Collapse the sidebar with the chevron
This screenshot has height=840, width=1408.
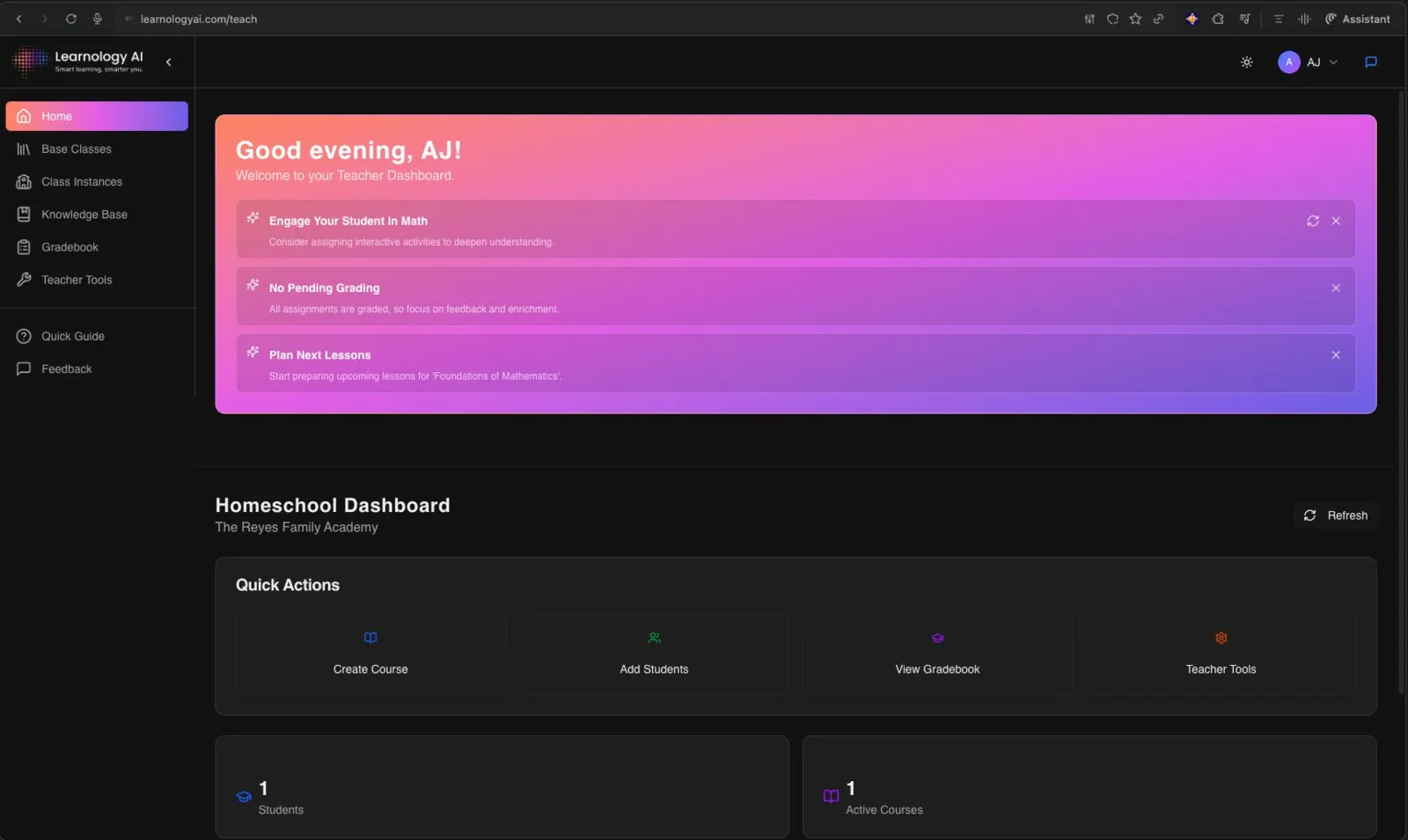point(169,62)
